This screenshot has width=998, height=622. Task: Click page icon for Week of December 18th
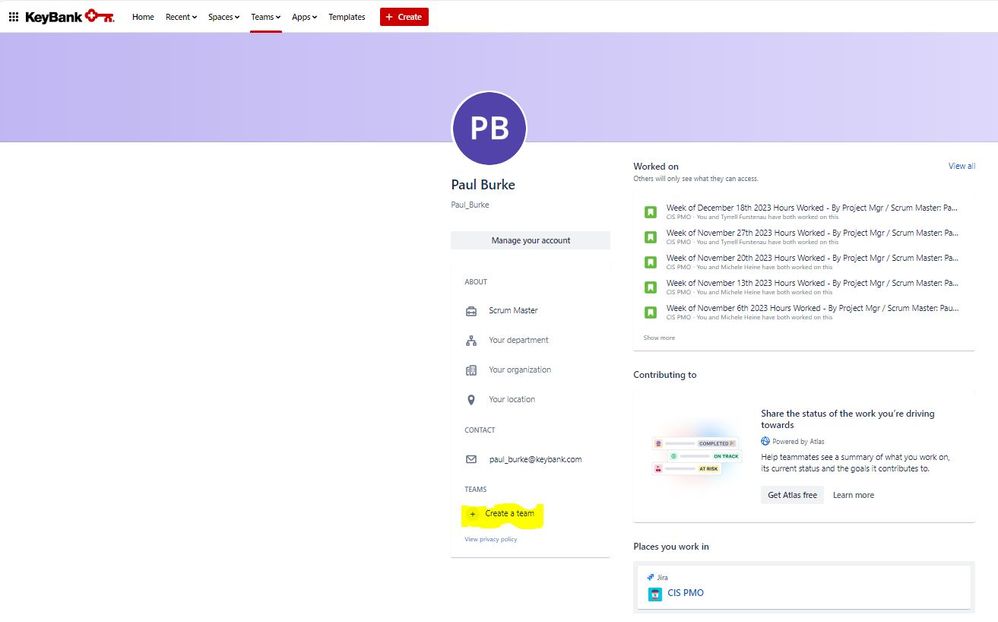click(650, 212)
